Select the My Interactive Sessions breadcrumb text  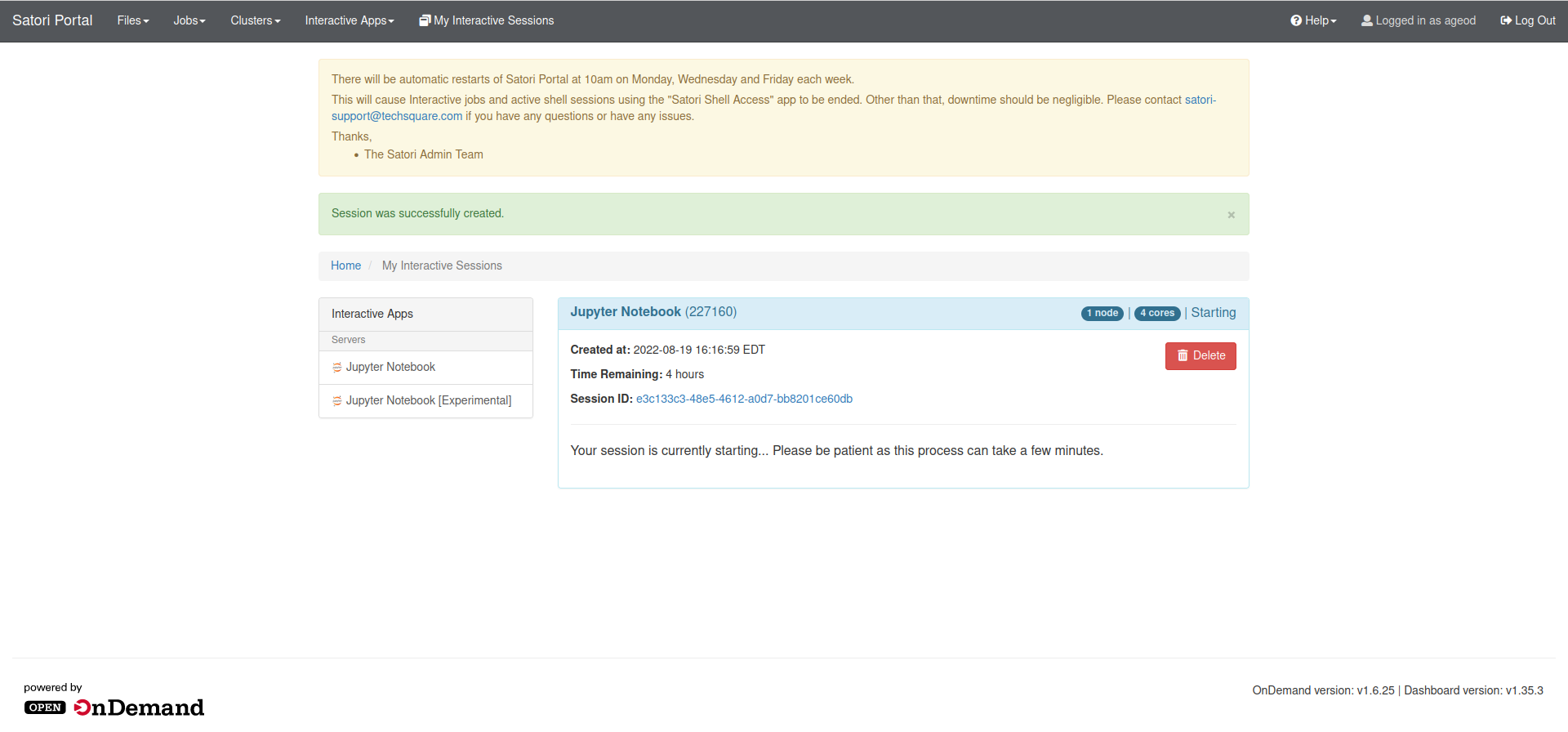(x=442, y=266)
